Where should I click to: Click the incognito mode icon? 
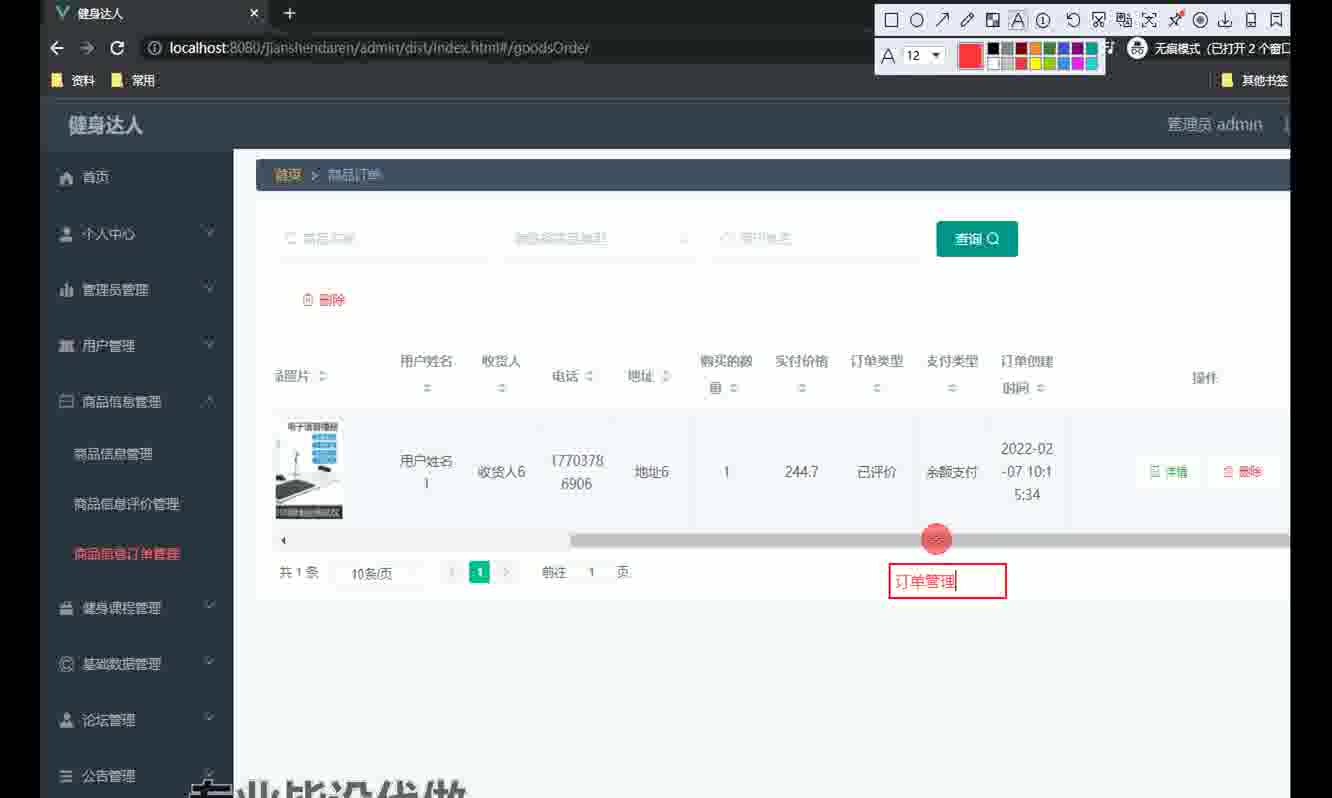click(1137, 48)
